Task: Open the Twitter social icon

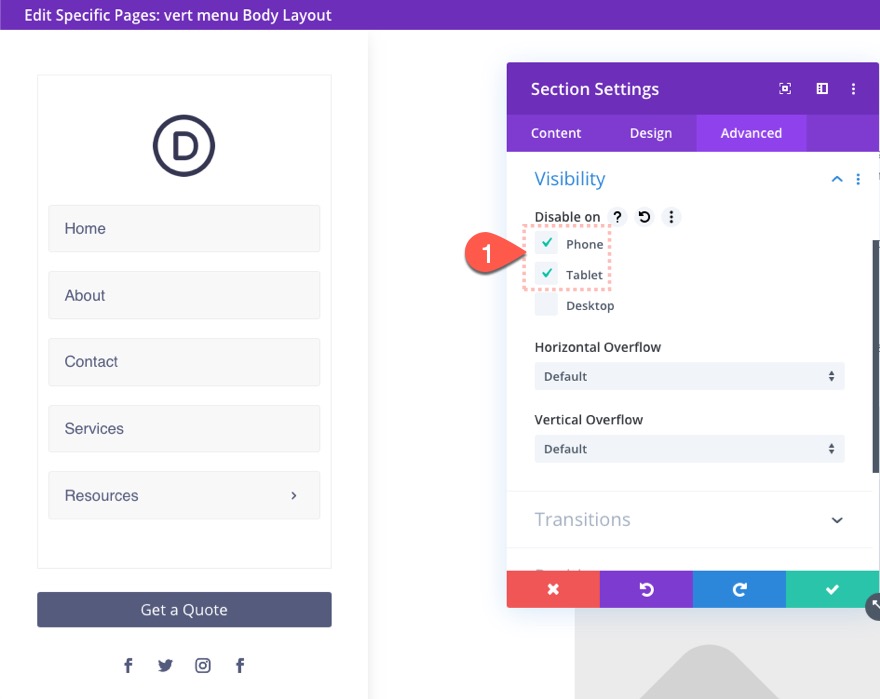Action: [165, 665]
